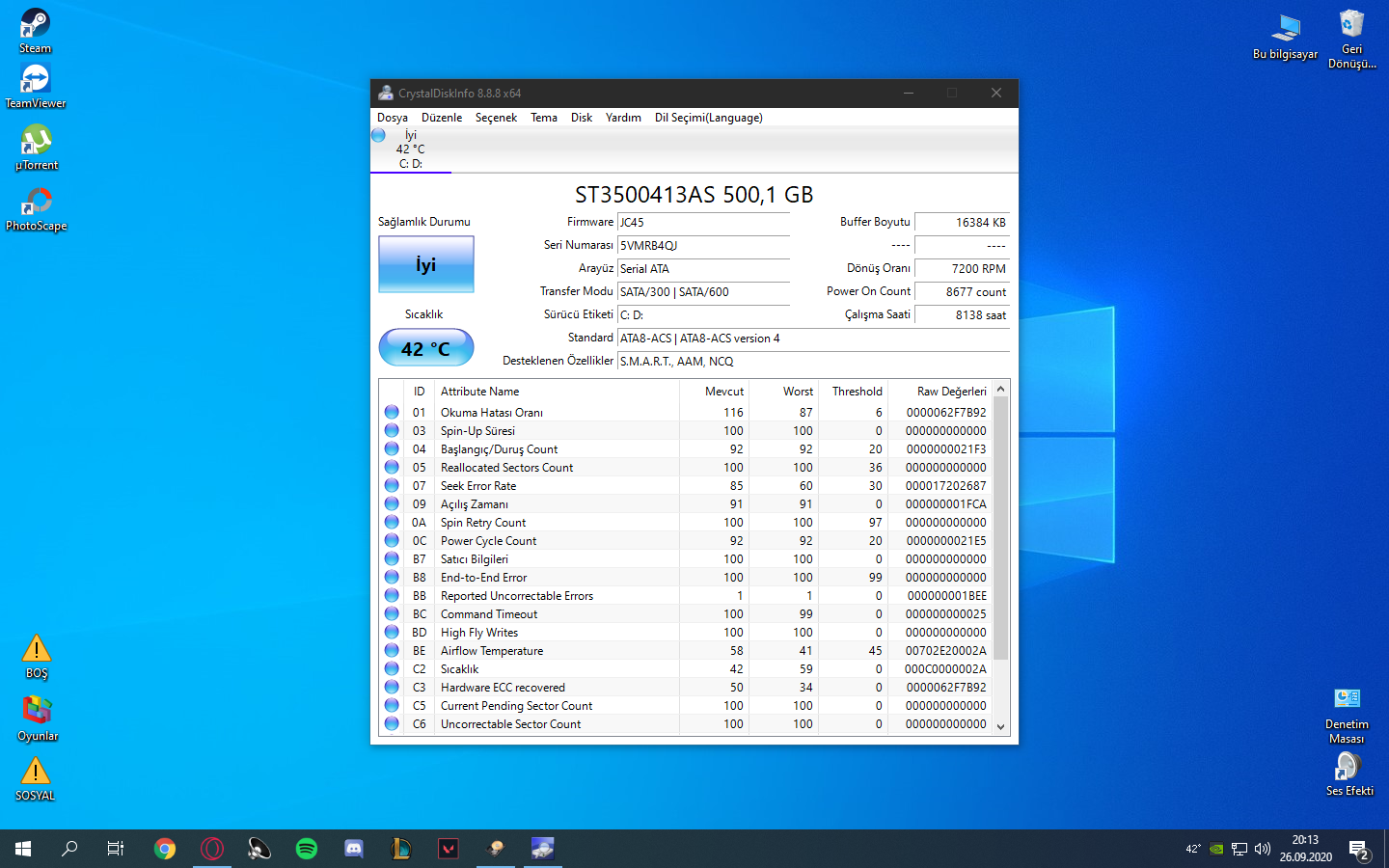Screen dimensions: 1389x868
Task: Click the status orb for Reallocated Sectors Count
Action: click(392, 467)
